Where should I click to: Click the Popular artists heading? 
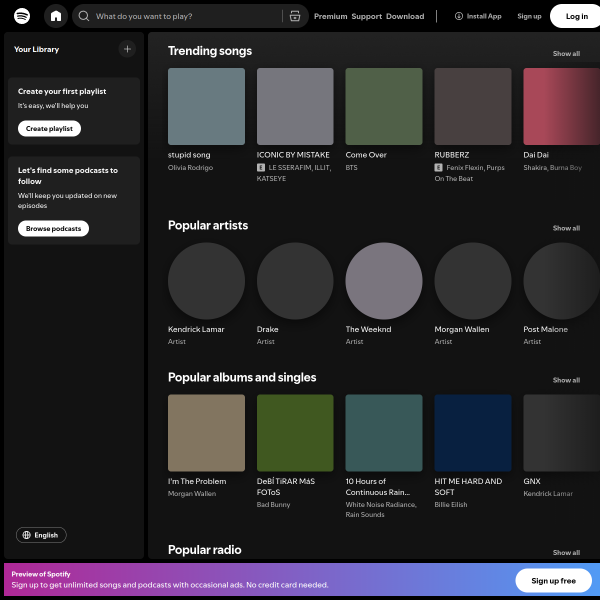(x=208, y=225)
